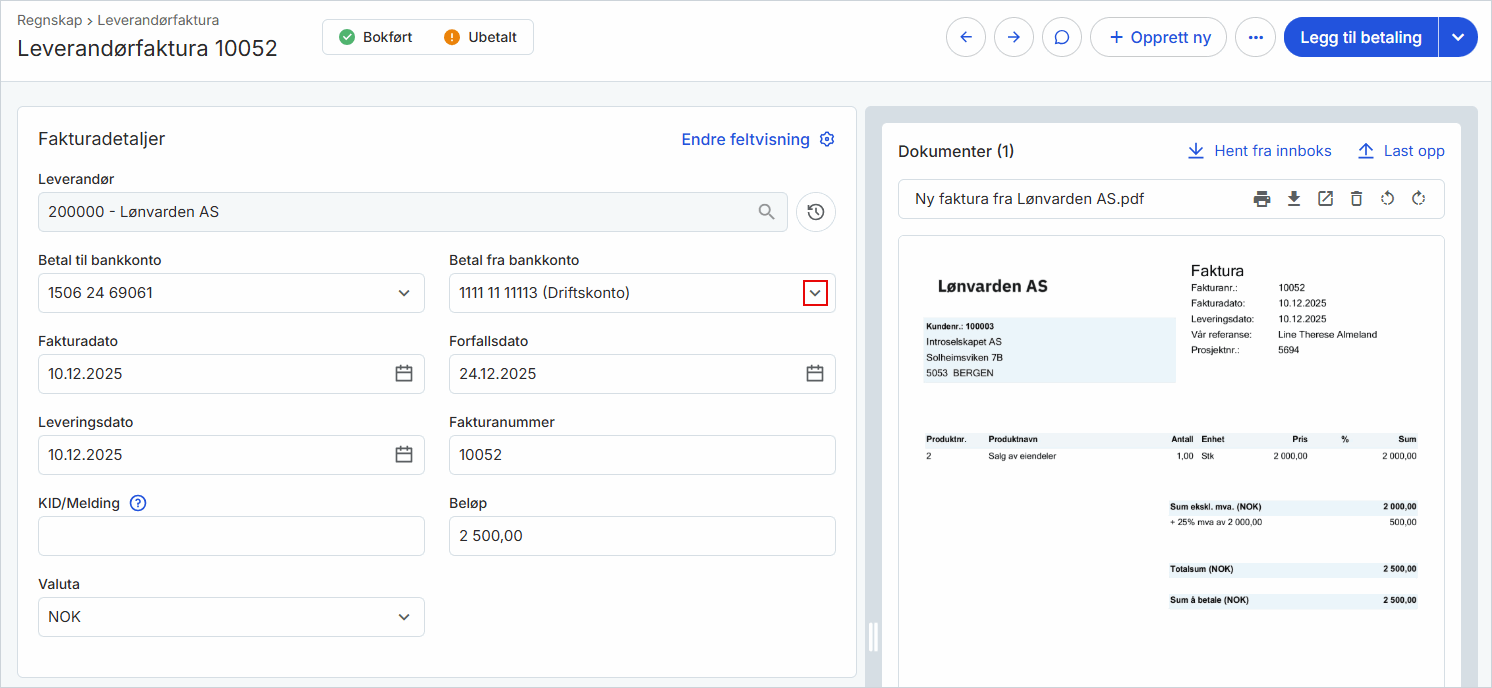This screenshot has height=688, width=1492.
Task: Go to previous invoice with left arrow
Action: pyautogui.click(x=966, y=37)
